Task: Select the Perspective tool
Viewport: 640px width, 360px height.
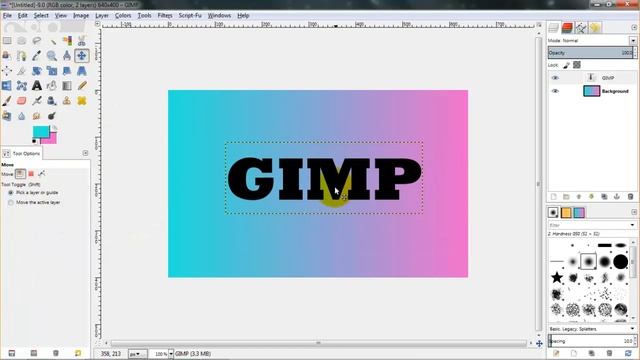Action: coord(82,71)
